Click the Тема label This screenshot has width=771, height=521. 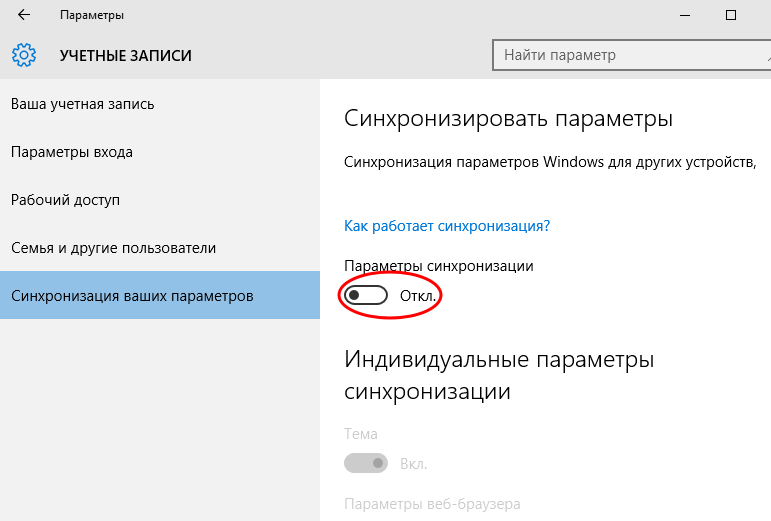[x=360, y=434]
